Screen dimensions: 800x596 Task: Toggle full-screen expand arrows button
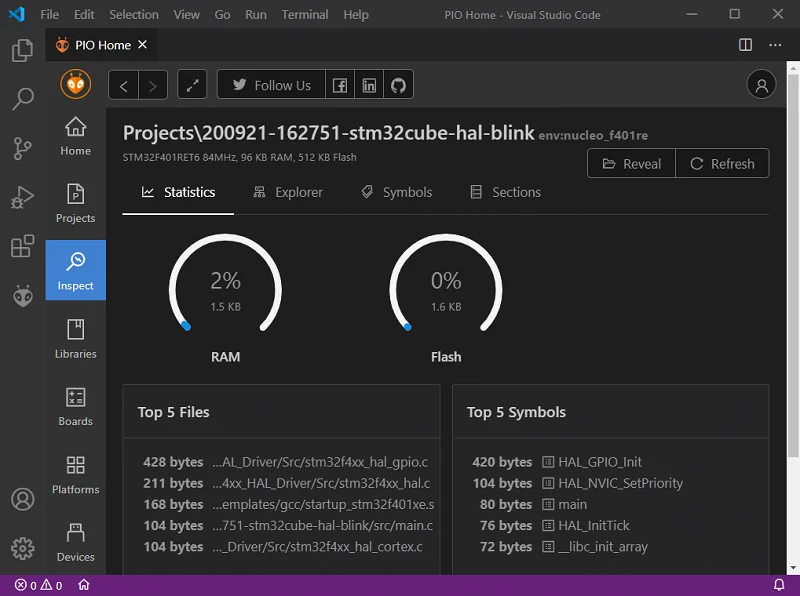192,85
